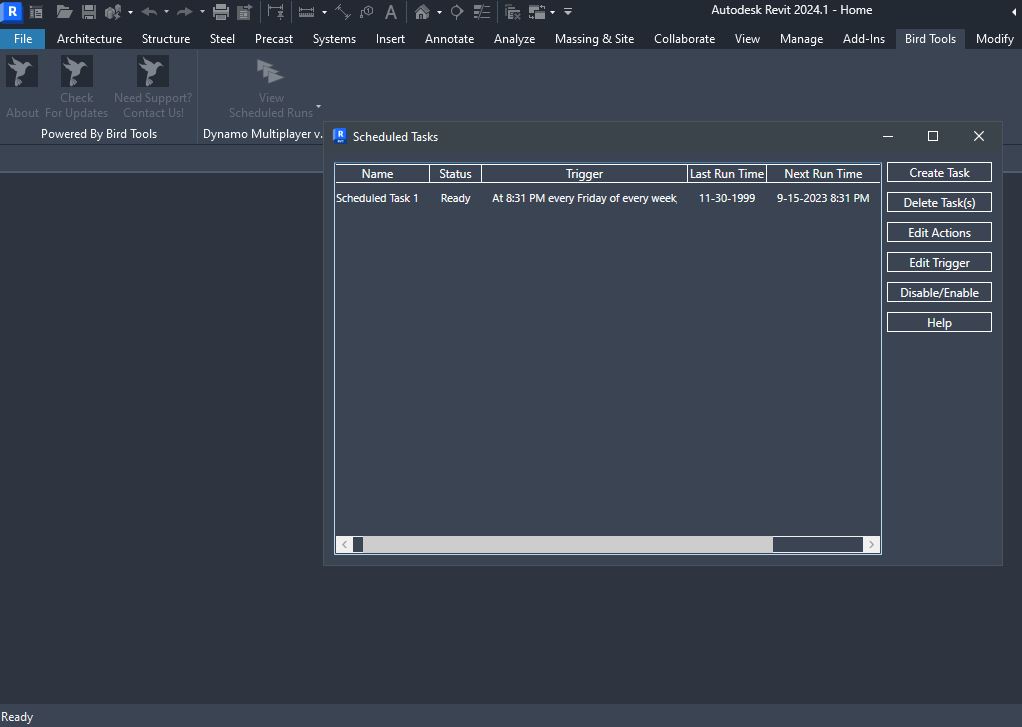Open the 3D View dropdown arrow
This screenshot has width=1022, height=727.
(439, 12)
